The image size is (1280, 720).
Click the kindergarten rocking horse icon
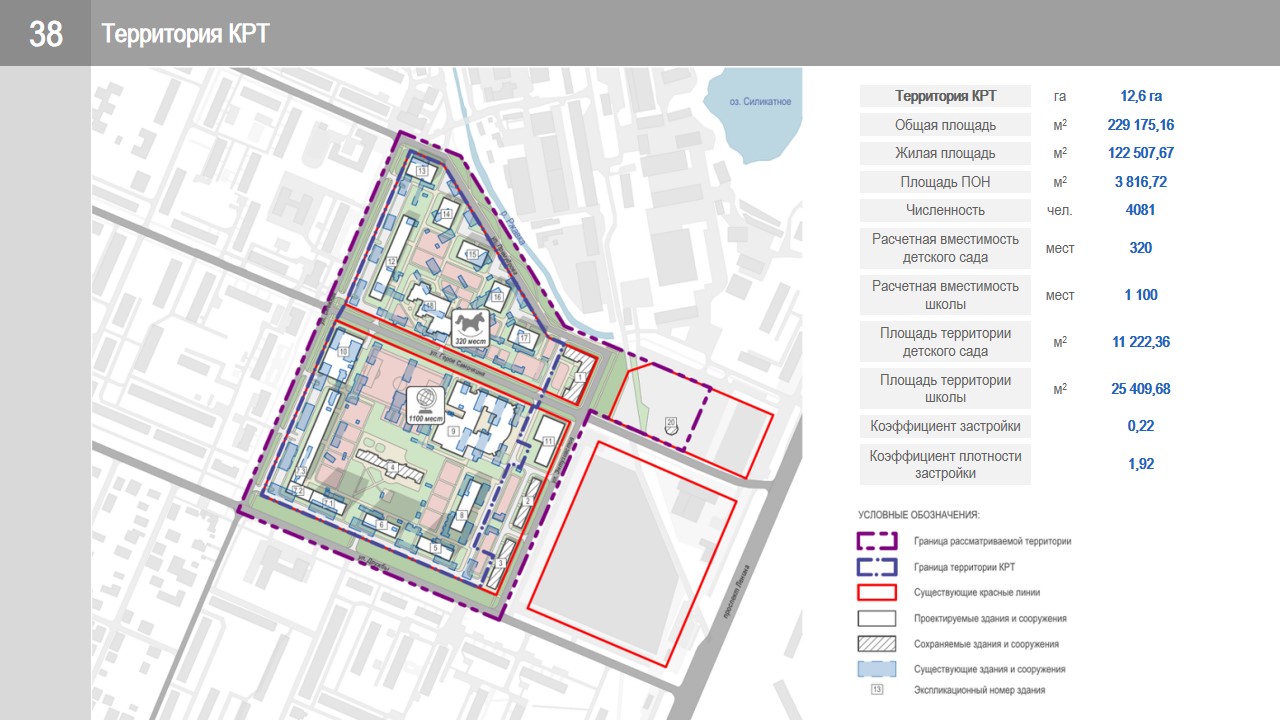pos(470,323)
